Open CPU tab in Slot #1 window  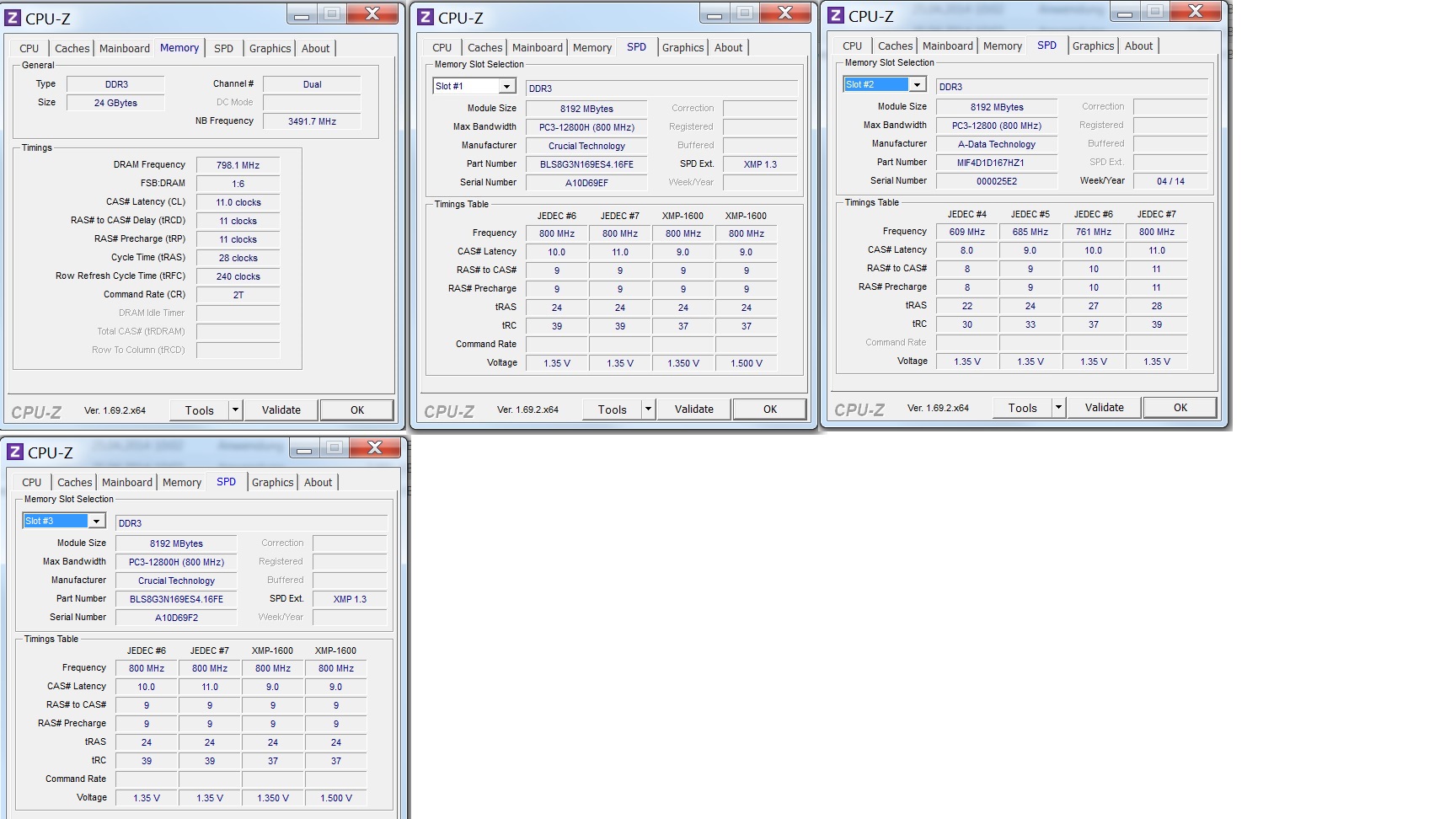point(442,47)
